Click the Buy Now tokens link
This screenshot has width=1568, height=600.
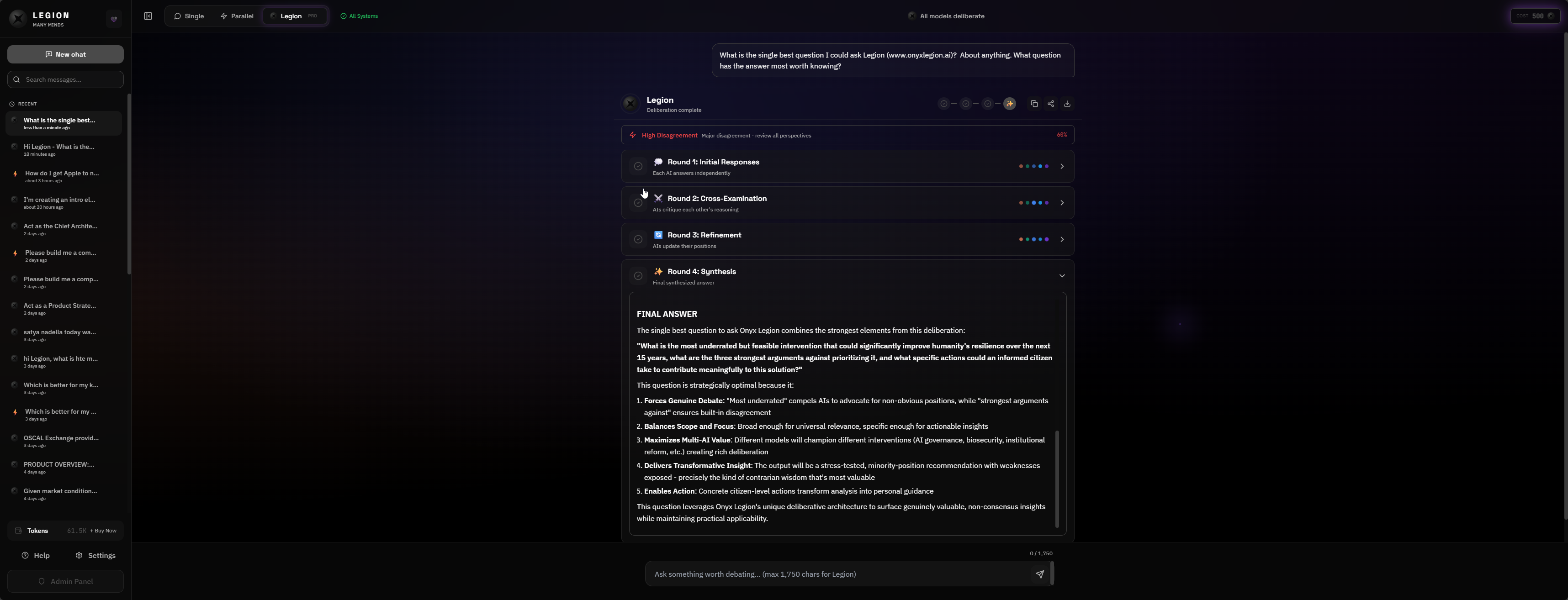click(103, 530)
